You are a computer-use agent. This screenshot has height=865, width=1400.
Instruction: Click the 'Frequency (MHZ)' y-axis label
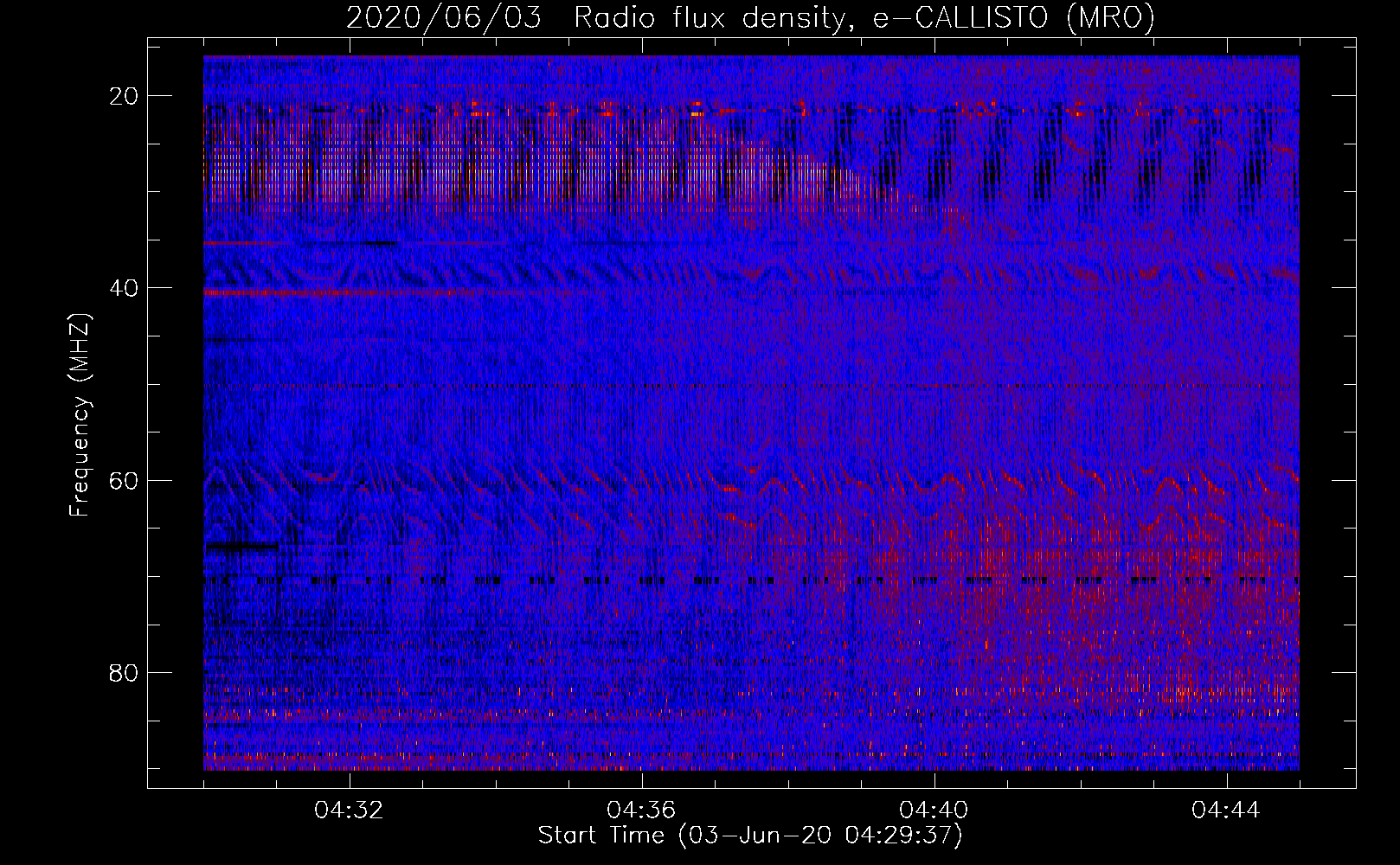[x=80, y=415]
